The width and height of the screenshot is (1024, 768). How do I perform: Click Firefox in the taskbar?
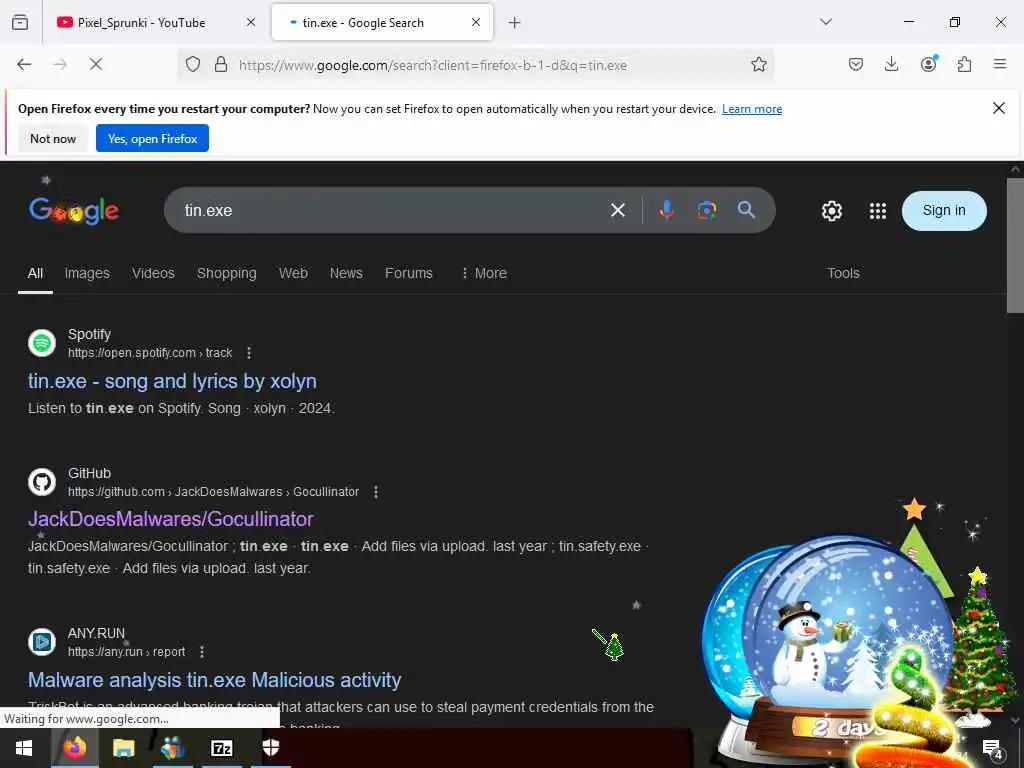pyautogui.click(x=74, y=748)
